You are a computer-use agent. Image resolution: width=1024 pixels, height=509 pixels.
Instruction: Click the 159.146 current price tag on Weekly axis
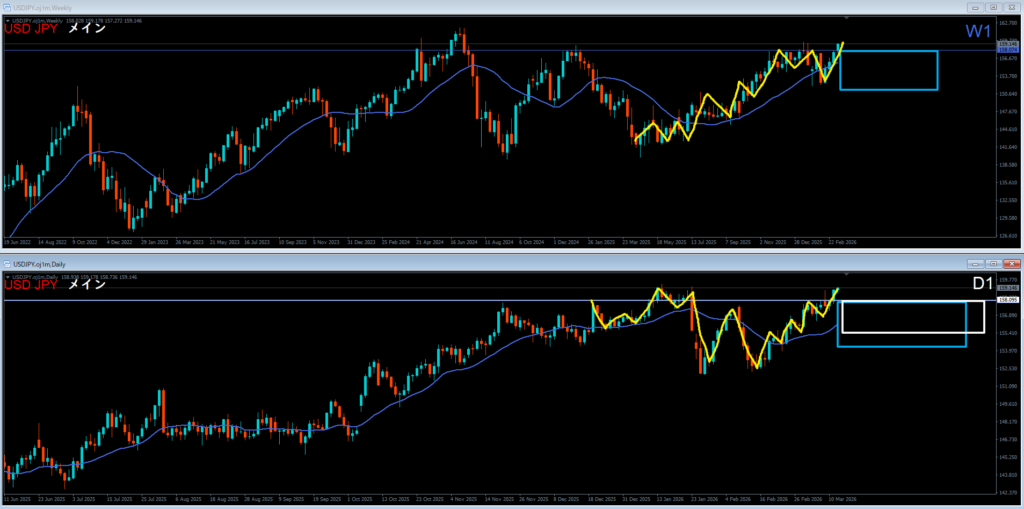1009,44
